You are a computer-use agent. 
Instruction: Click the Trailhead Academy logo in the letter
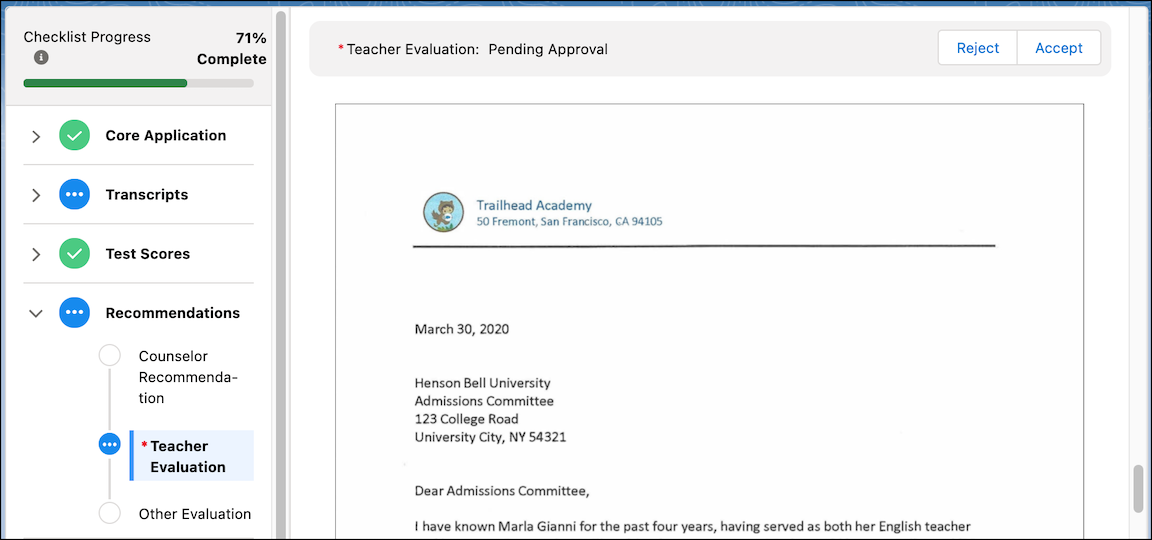tap(443, 212)
